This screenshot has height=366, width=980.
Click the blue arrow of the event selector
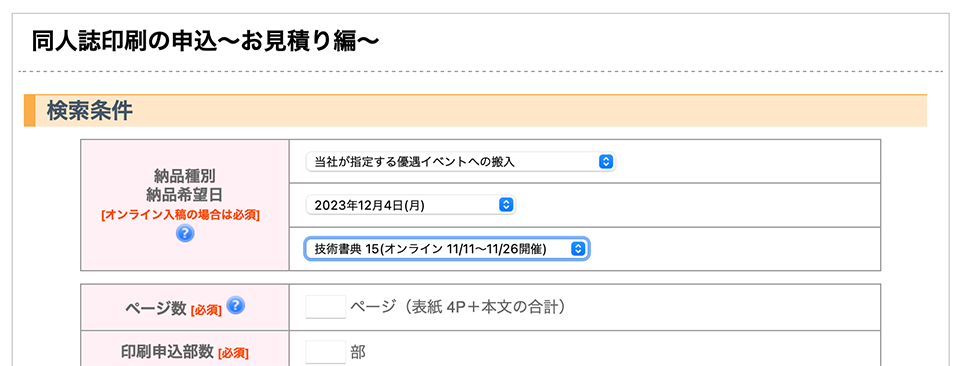pyautogui.click(x=578, y=249)
